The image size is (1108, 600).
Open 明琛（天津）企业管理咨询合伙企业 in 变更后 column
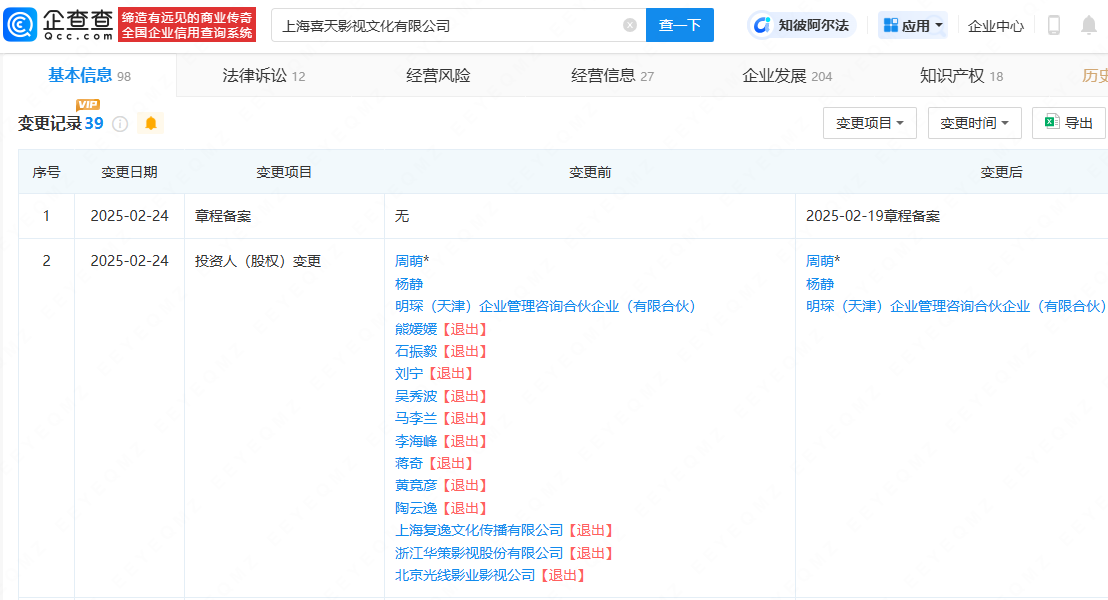pos(956,306)
